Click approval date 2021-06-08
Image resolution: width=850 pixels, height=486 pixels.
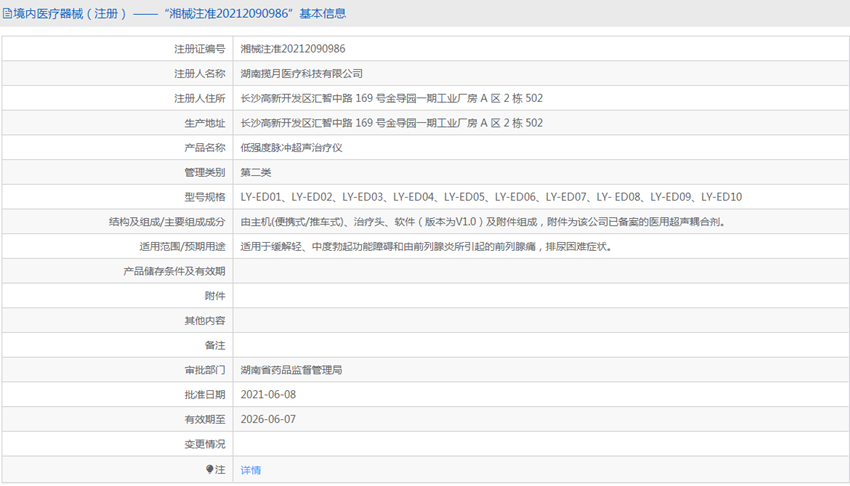[268, 394]
